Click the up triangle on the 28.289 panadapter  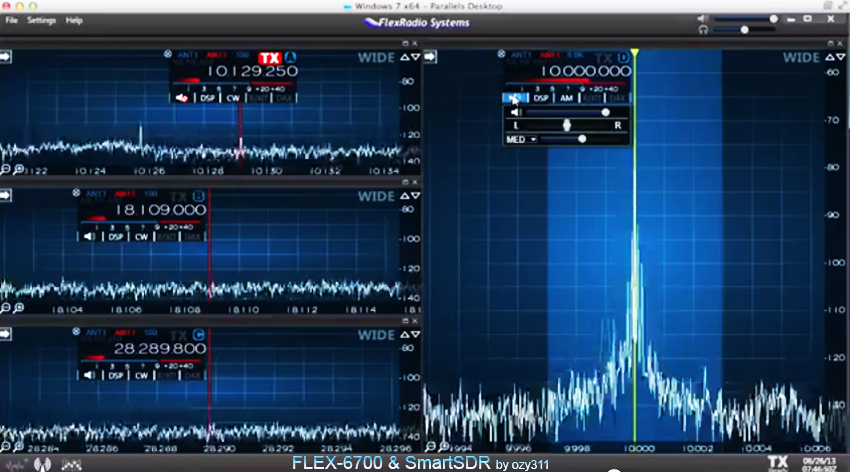tap(404, 334)
